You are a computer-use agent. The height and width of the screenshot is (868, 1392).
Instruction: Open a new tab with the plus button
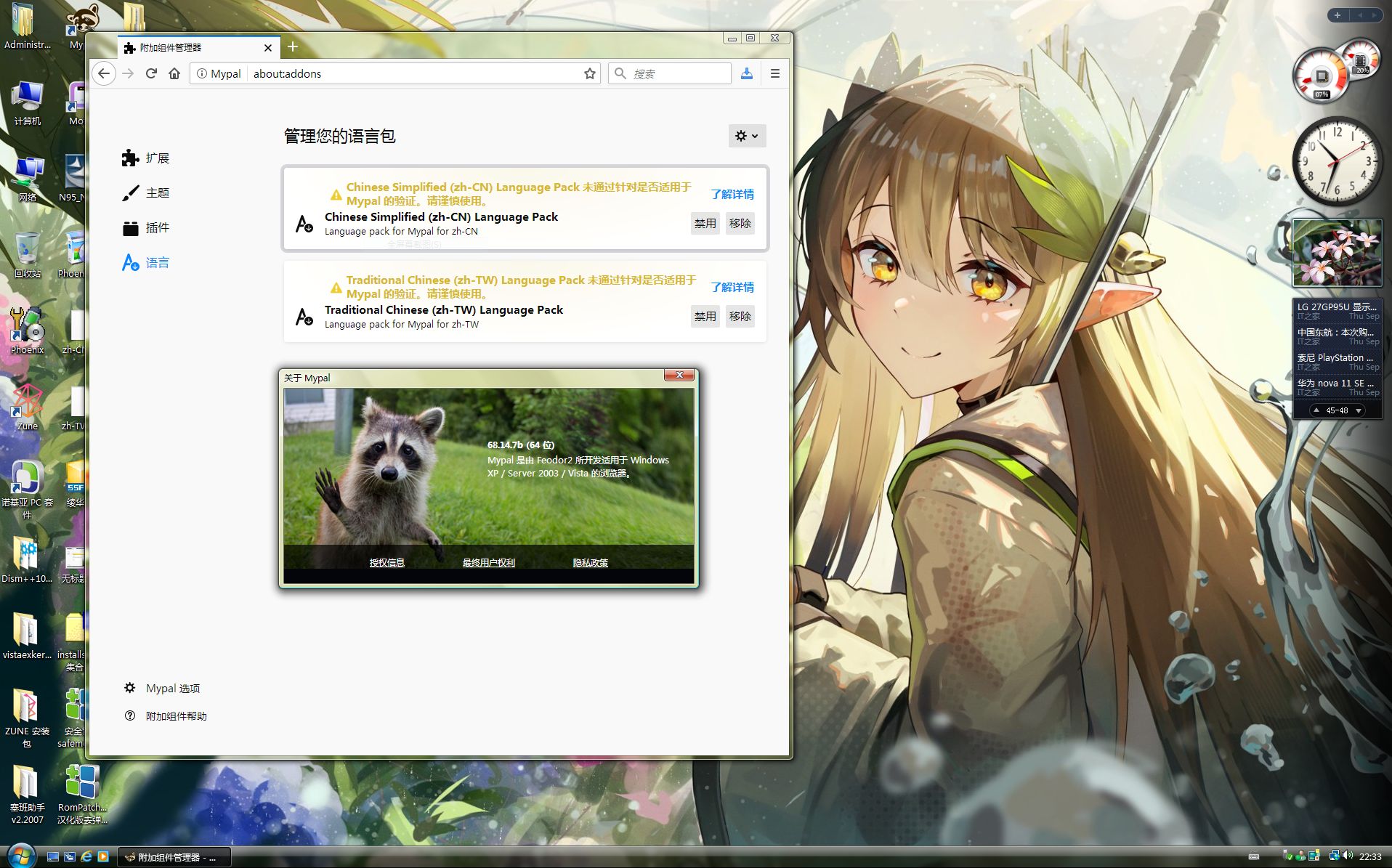(293, 47)
